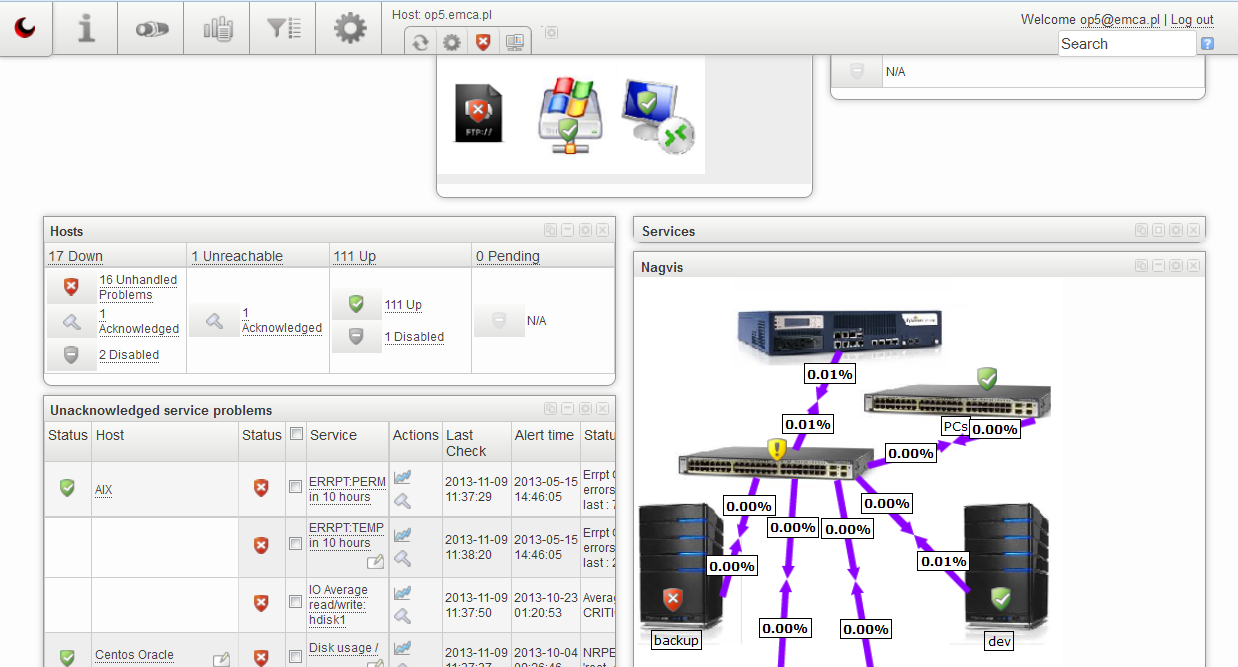1238x667 pixels.
Task: Collapse the Hosts widget panel
Action: point(568,231)
